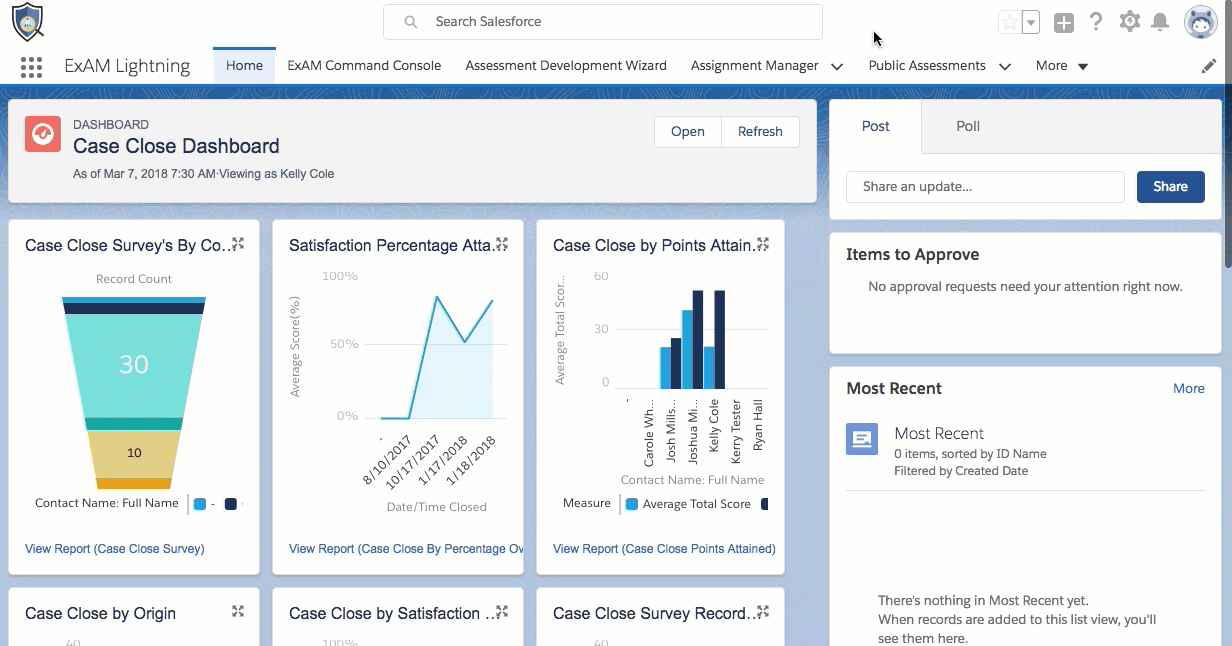Open the Most Recent list view title

coord(939,433)
